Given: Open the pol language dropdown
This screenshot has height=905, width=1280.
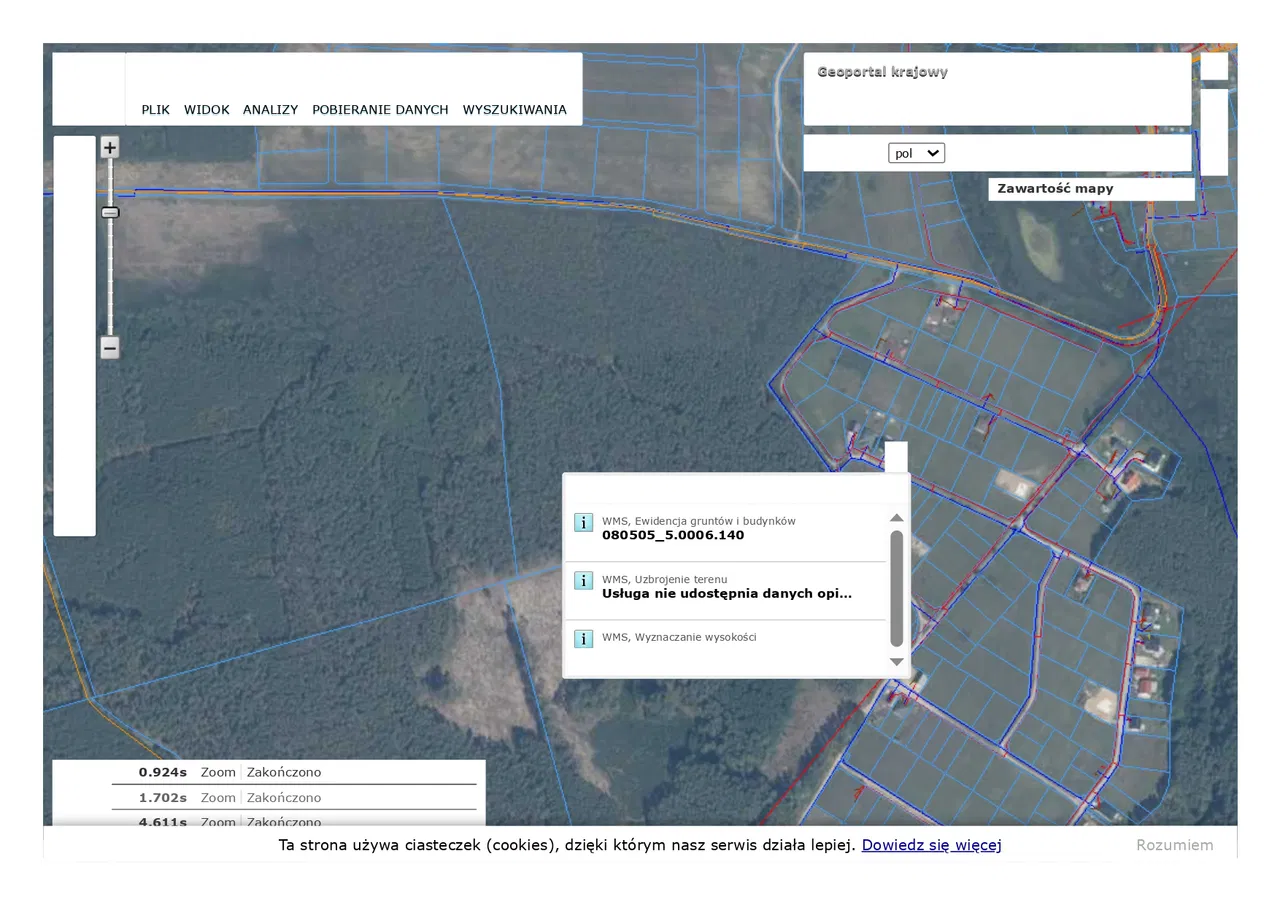Looking at the screenshot, I should coord(916,153).
